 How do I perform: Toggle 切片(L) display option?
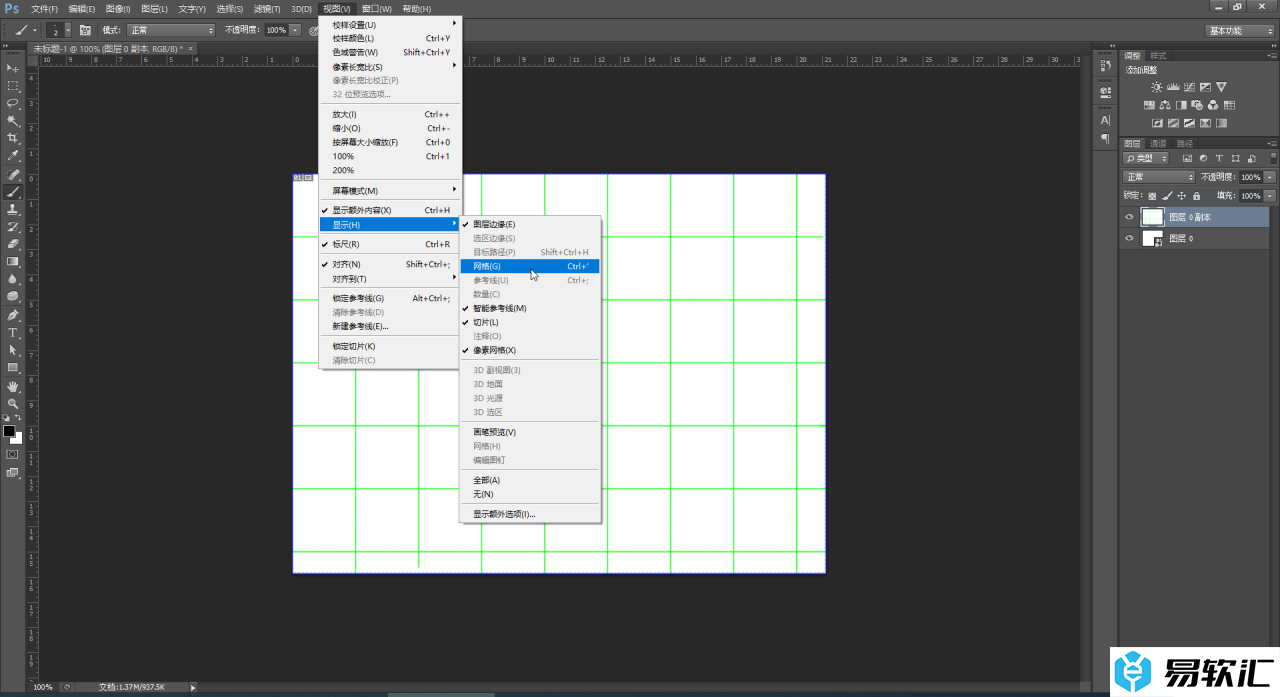tap(530, 322)
